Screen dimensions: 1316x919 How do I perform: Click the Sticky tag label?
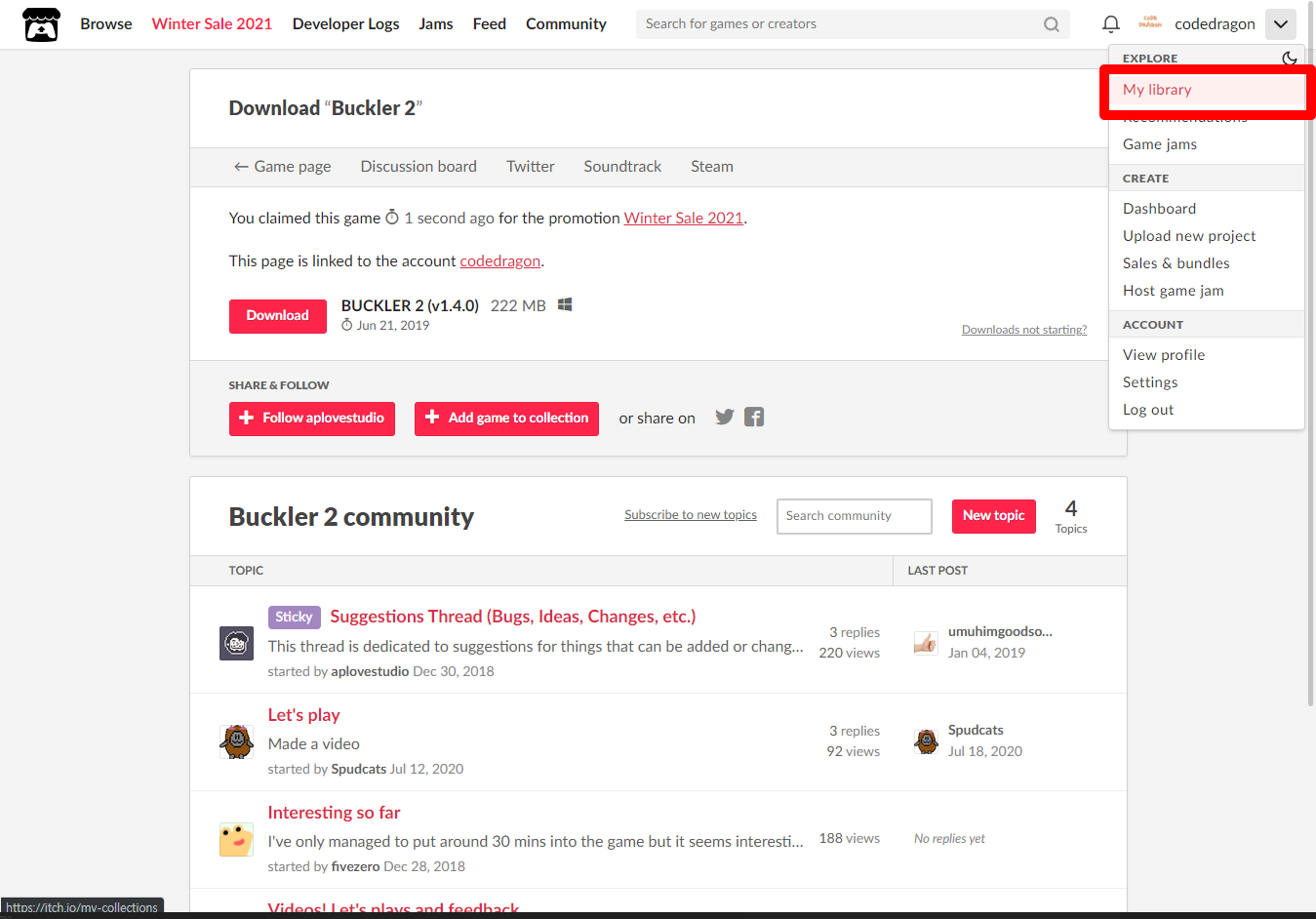pyautogui.click(x=294, y=617)
